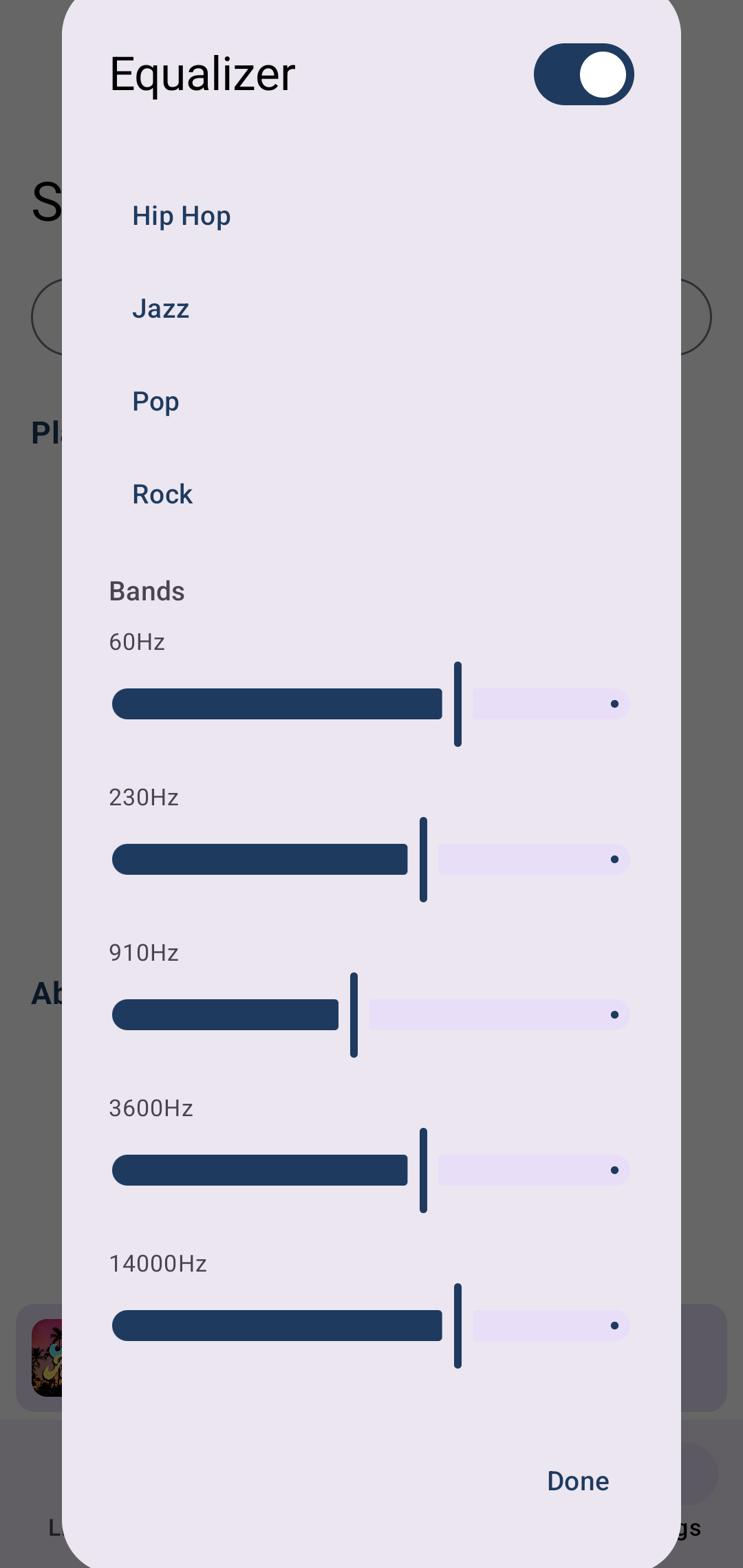
Task: Click the 230Hz band slider handle
Action: tap(423, 860)
